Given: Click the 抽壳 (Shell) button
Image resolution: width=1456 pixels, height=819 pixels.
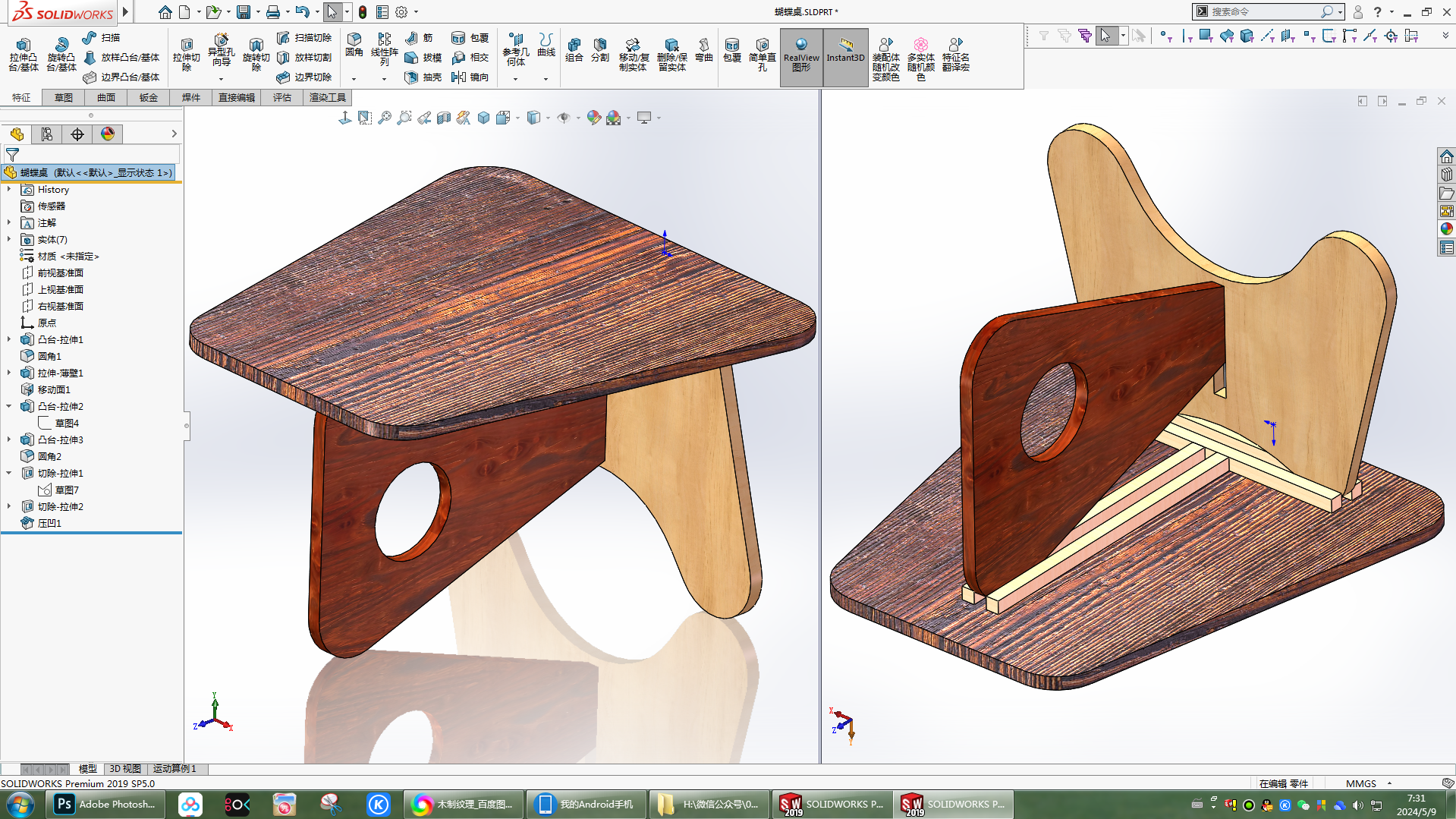Looking at the screenshot, I should coord(423,77).
